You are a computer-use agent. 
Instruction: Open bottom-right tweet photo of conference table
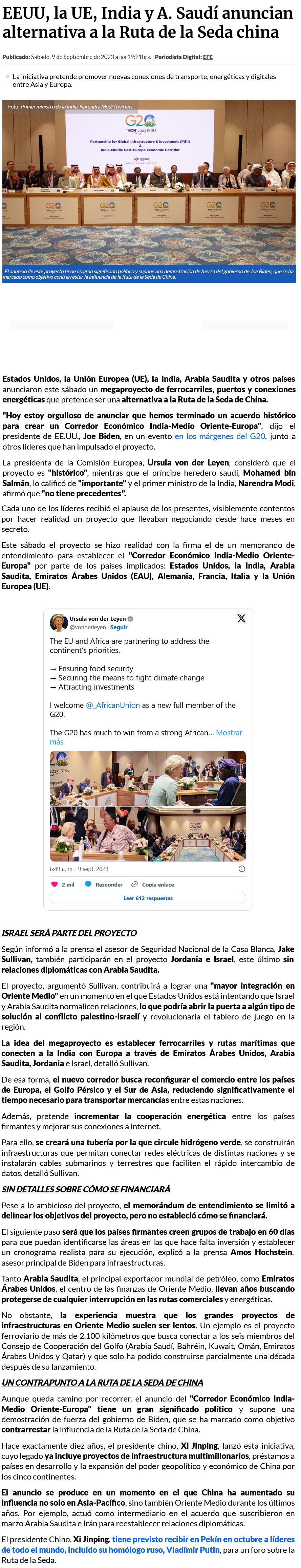point(198,834)
